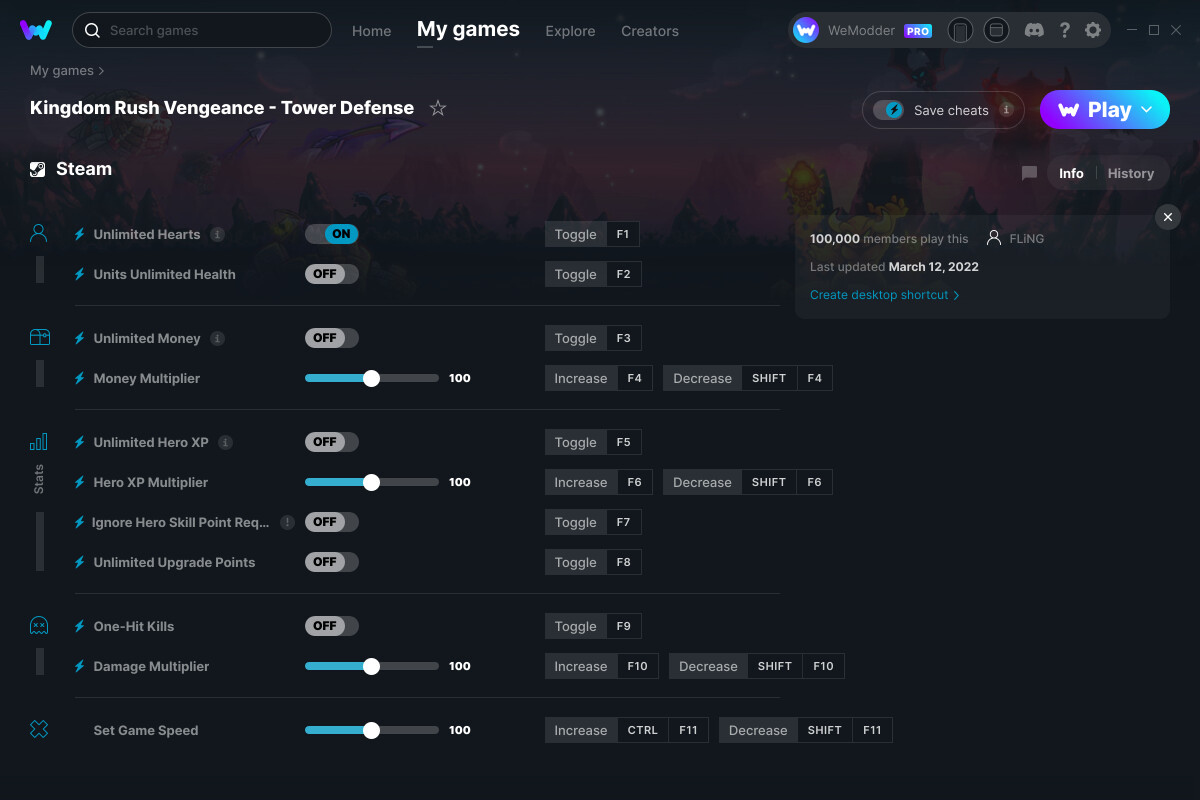Screen dimensions: 1200x800
Task: Click the overlay window icon in header
Action: (996, 30)
